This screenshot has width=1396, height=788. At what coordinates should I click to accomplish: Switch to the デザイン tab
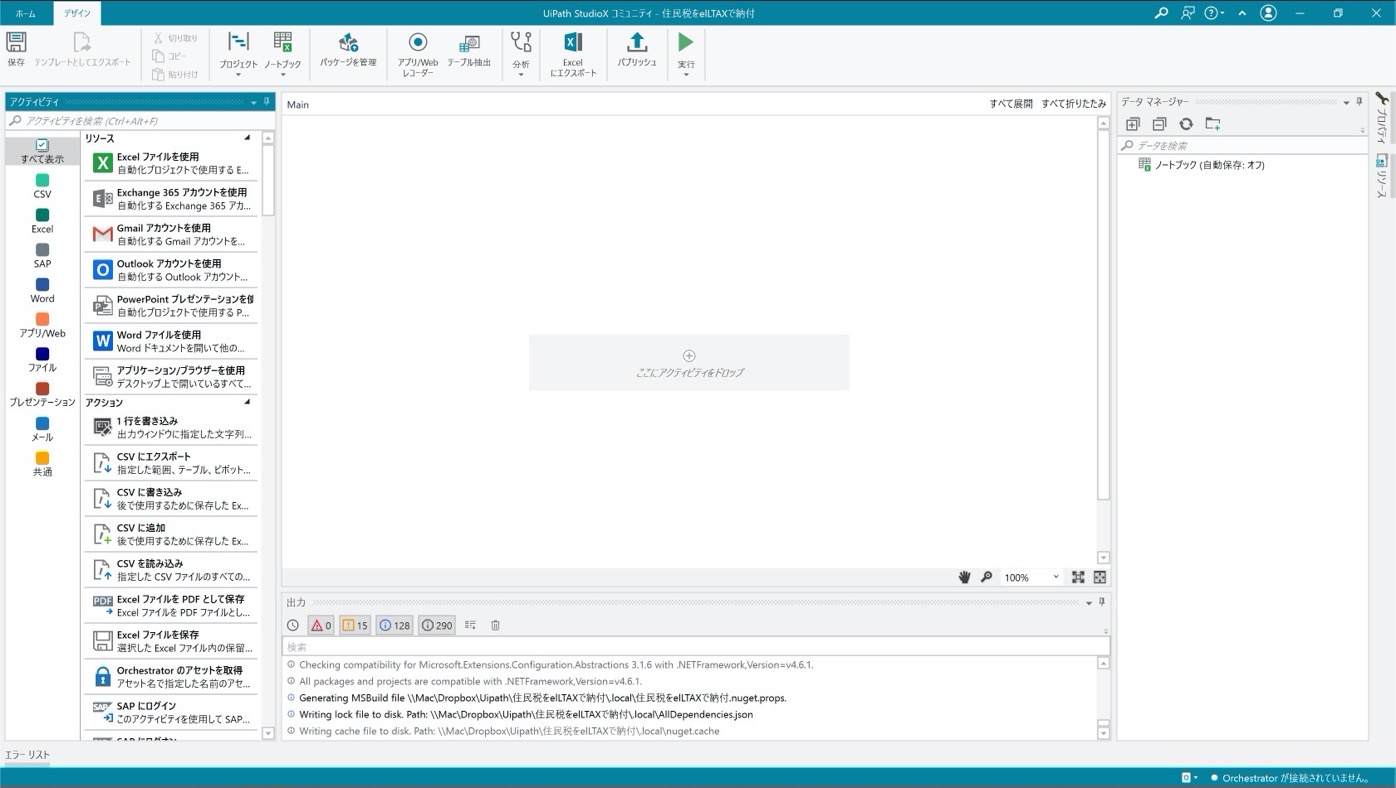coord(77,13)
